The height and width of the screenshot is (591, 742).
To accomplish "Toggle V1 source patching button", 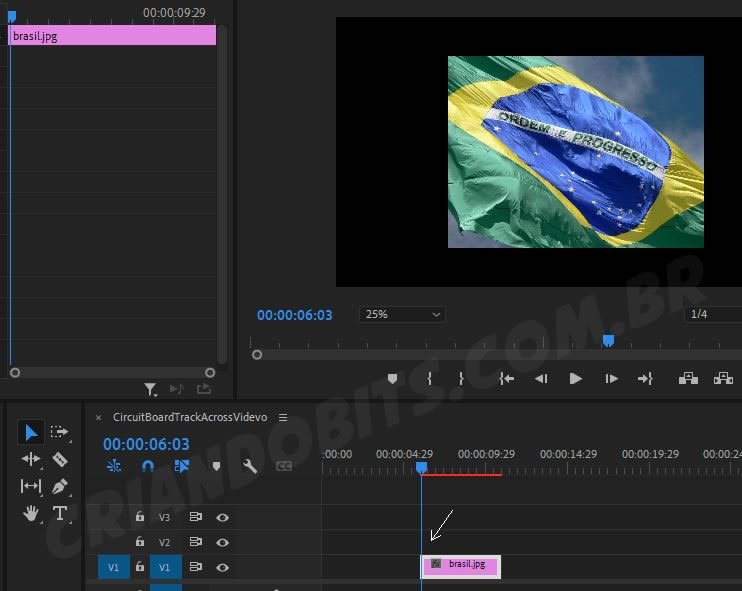I will coord(114,567).
